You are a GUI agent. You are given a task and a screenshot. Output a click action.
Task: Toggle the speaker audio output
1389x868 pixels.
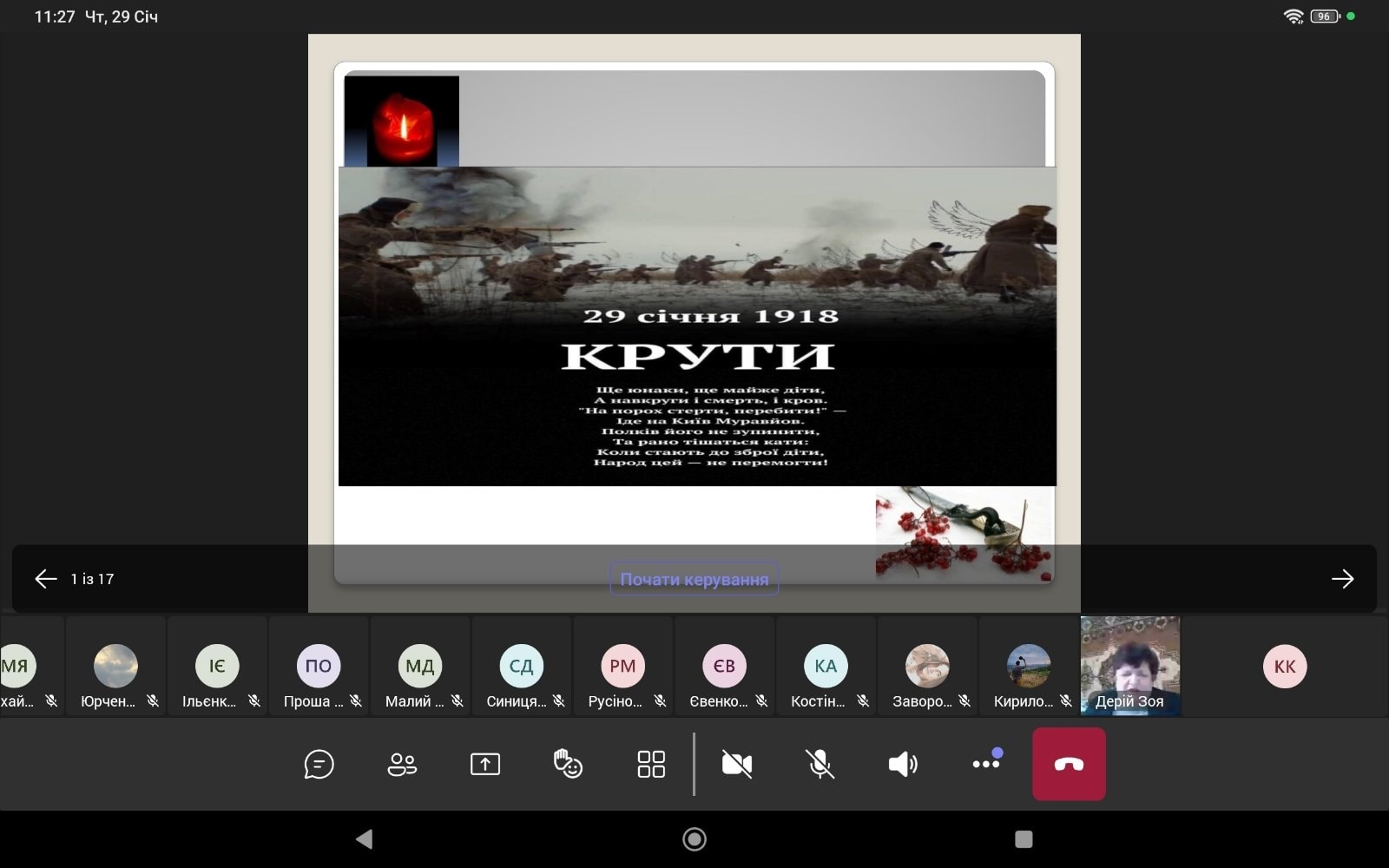[903, 764]
